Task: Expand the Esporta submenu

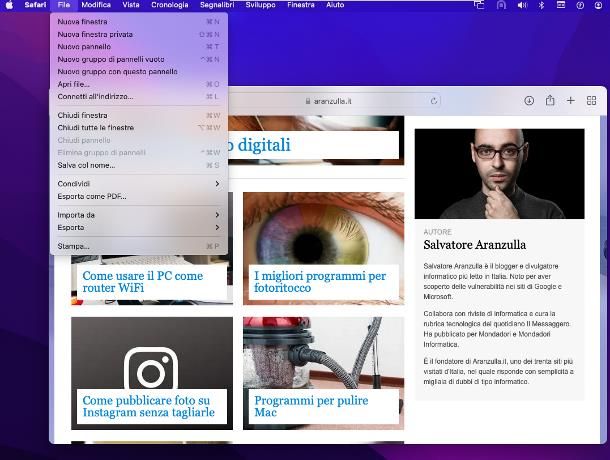Action: 139,227
